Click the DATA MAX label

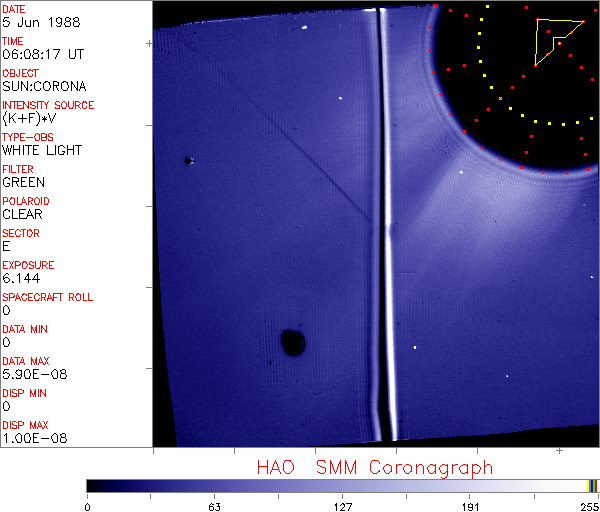point(26,361)
